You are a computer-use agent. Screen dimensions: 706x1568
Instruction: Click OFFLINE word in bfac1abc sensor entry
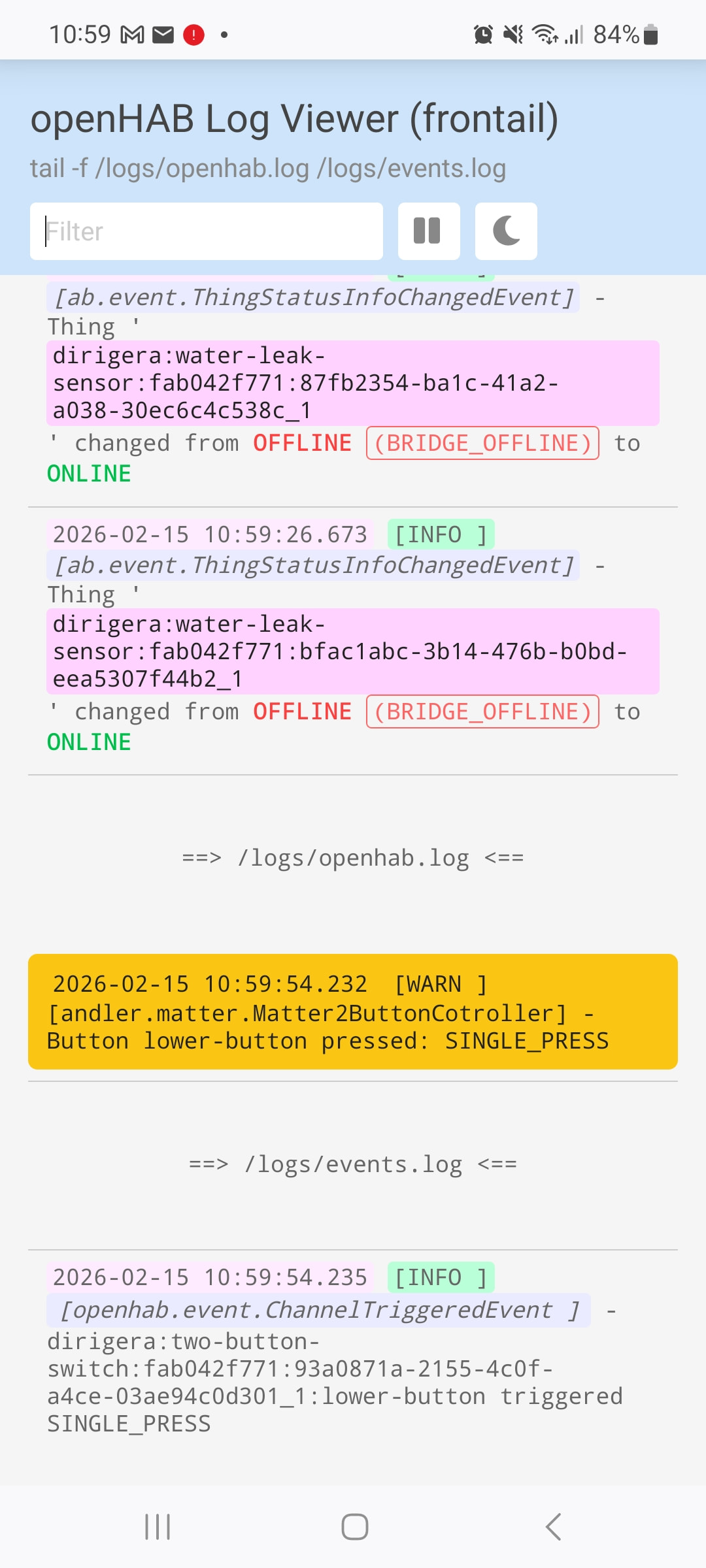303,711
